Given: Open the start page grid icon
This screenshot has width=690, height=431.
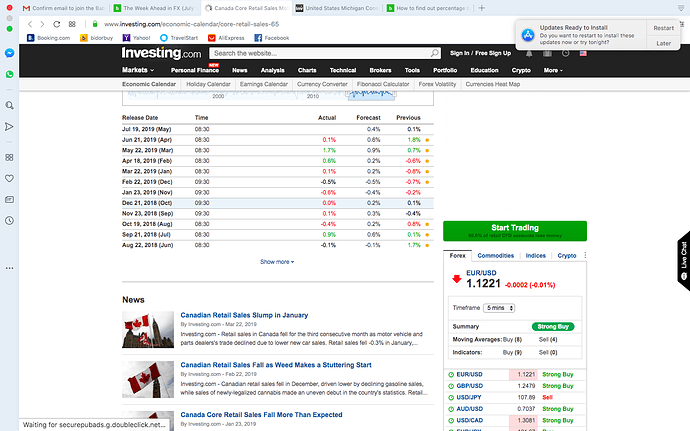Looking at the screenshot, I should coord(72,24).
